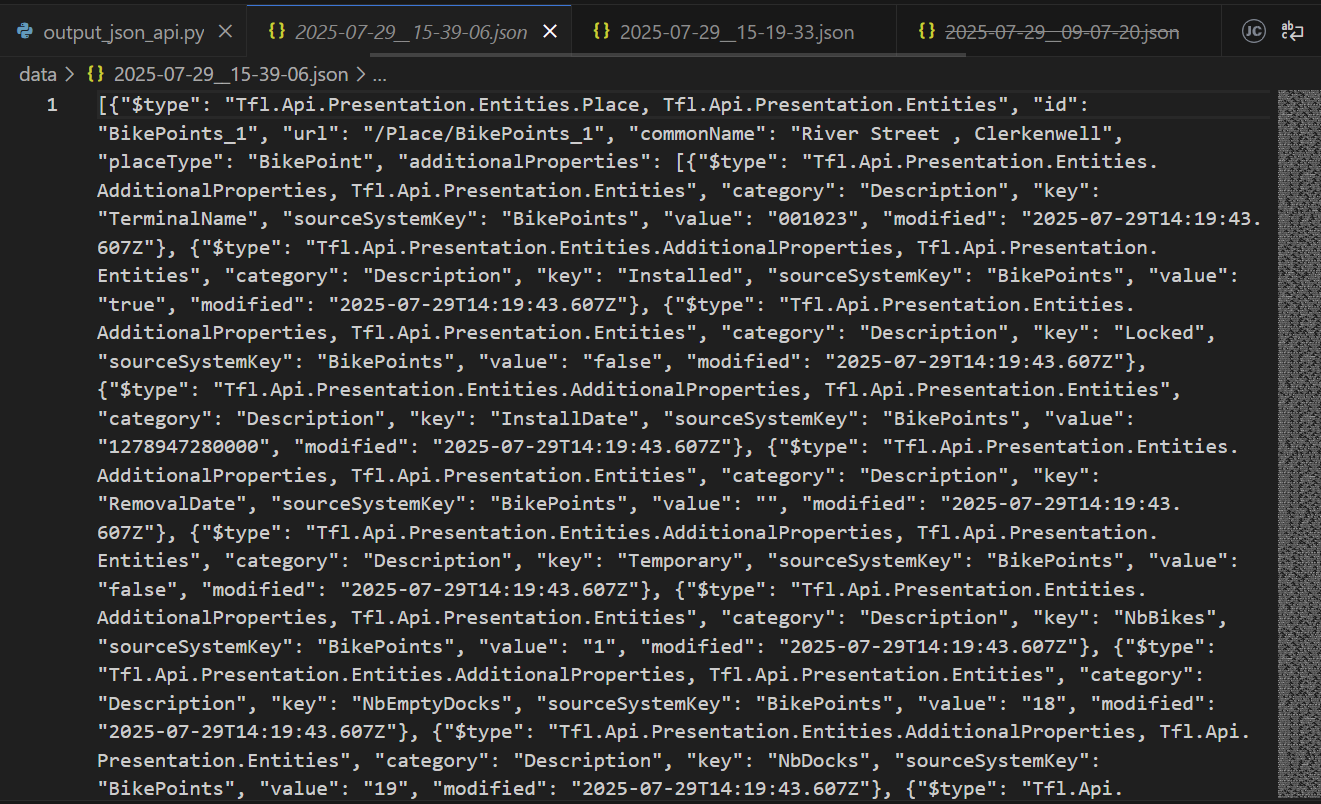1321x804 pixels.
Task: Click the "data" folder in the breadcrumb
Action: tap(38, 74)
